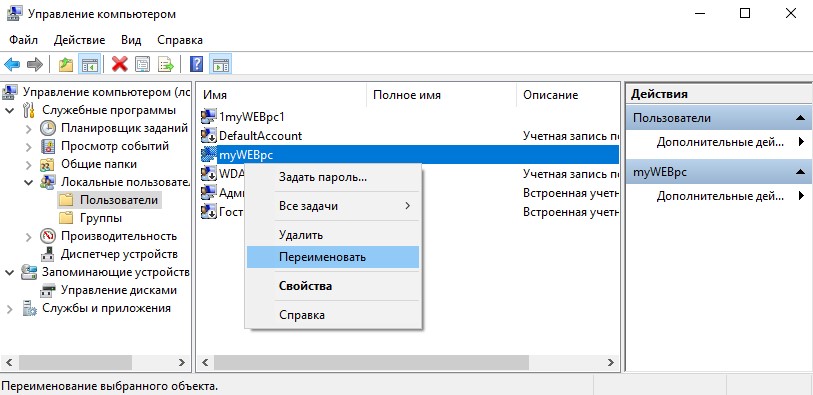
Task: Expand the Общие папки node
Action: [x=29, y=165]
